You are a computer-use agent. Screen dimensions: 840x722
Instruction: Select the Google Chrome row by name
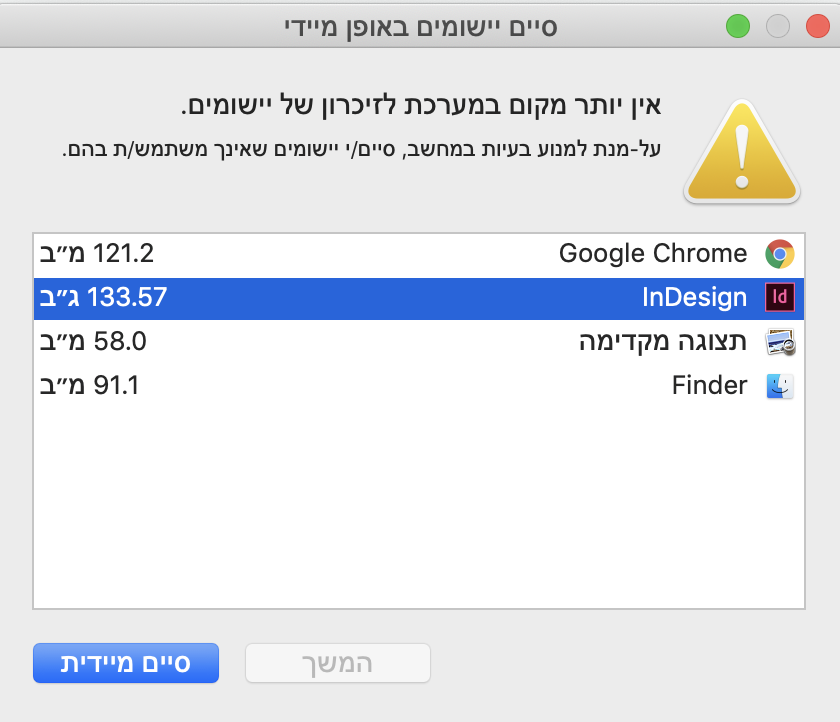pyautogui.click(x=652, y=254)
